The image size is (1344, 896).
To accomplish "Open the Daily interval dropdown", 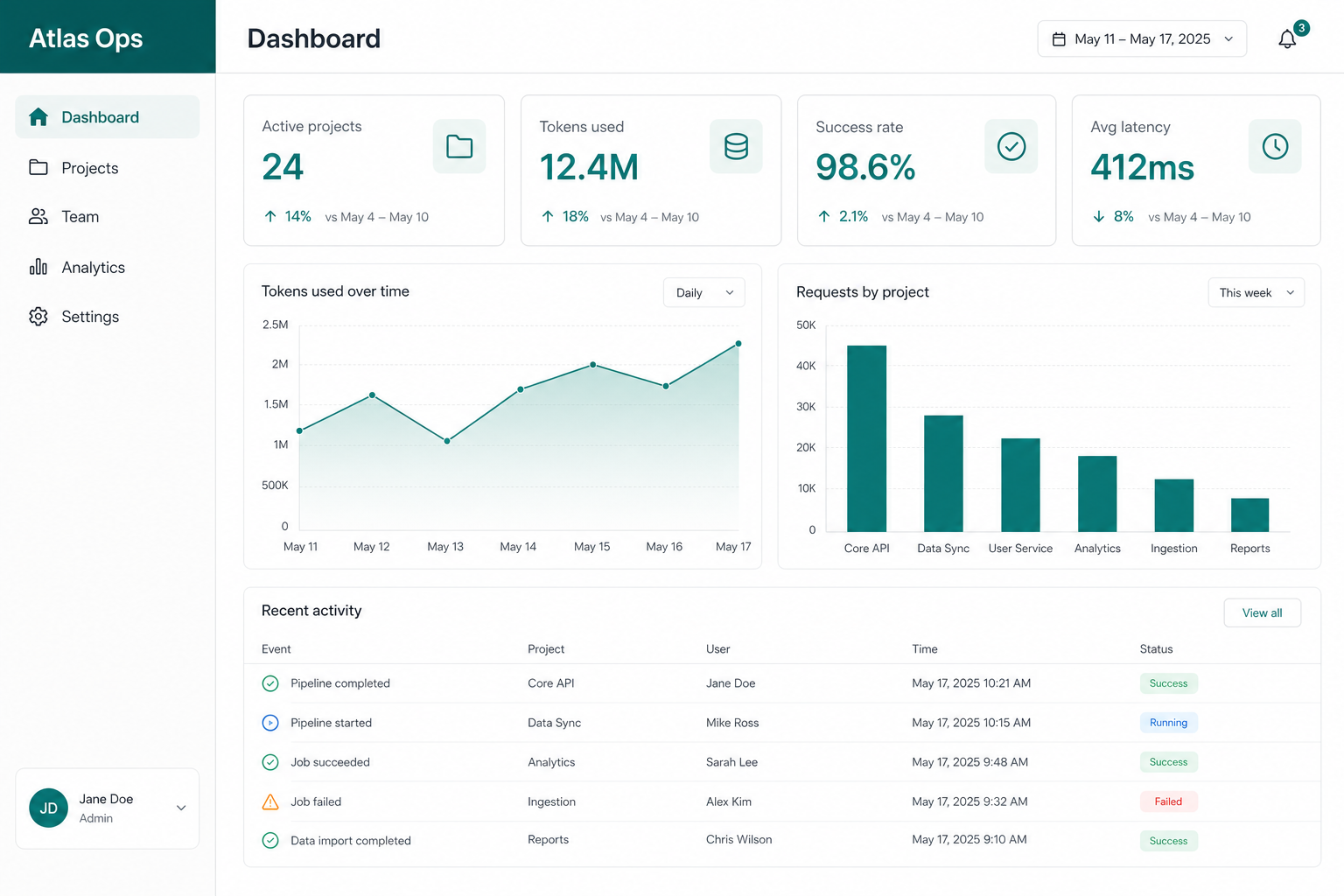I will (704, 292).
